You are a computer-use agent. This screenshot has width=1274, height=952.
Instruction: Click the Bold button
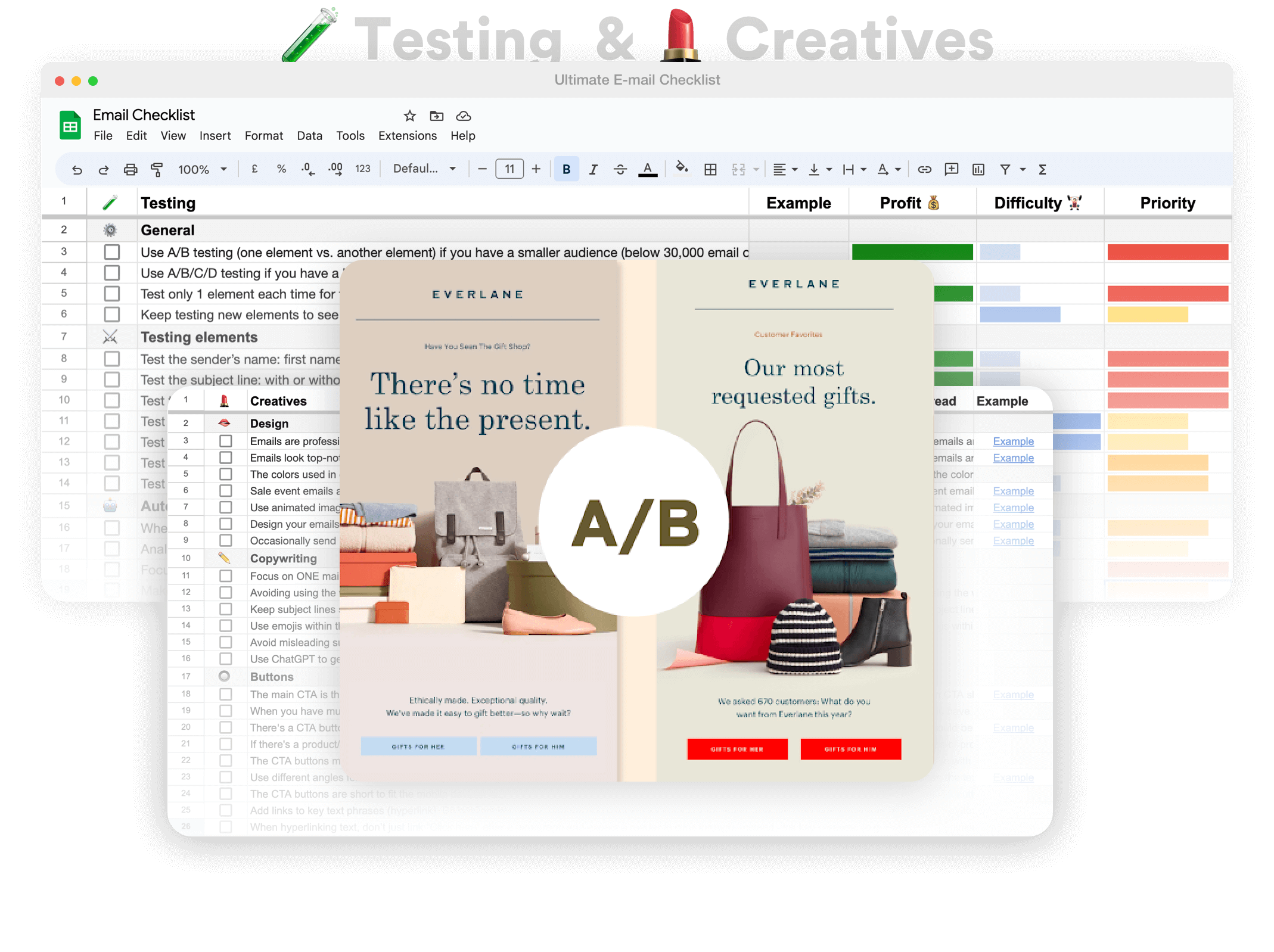(x=566, y=170)
